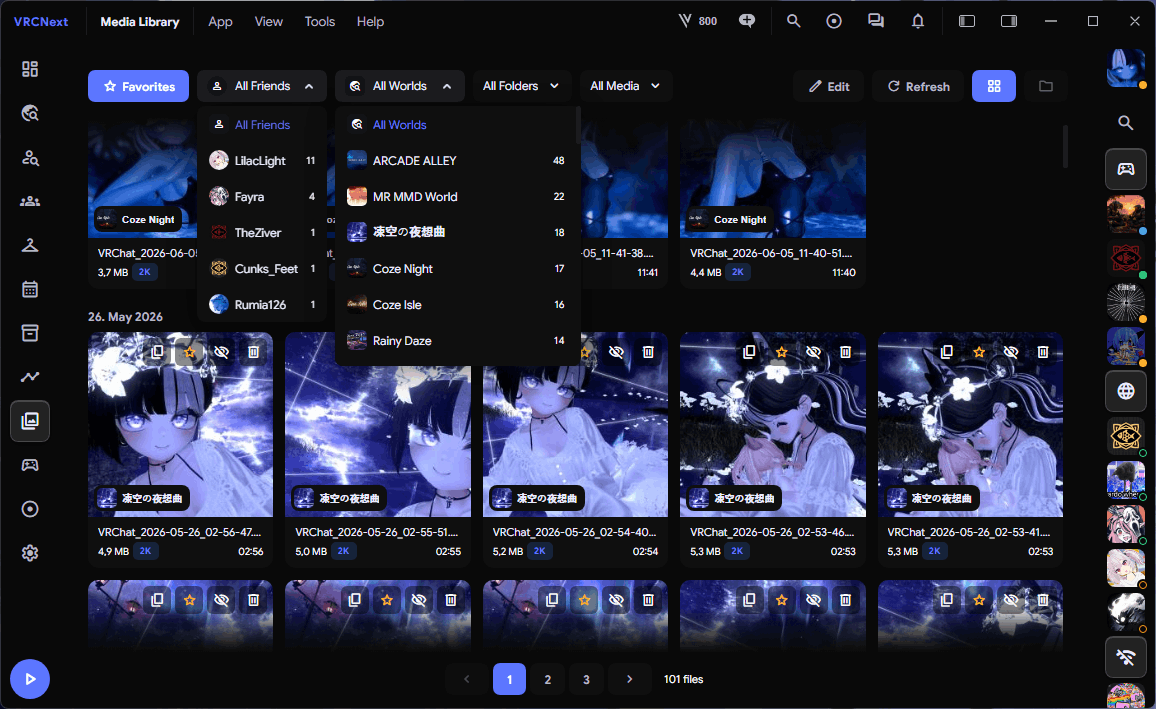Go to next page with right chevron

[629, 679]
